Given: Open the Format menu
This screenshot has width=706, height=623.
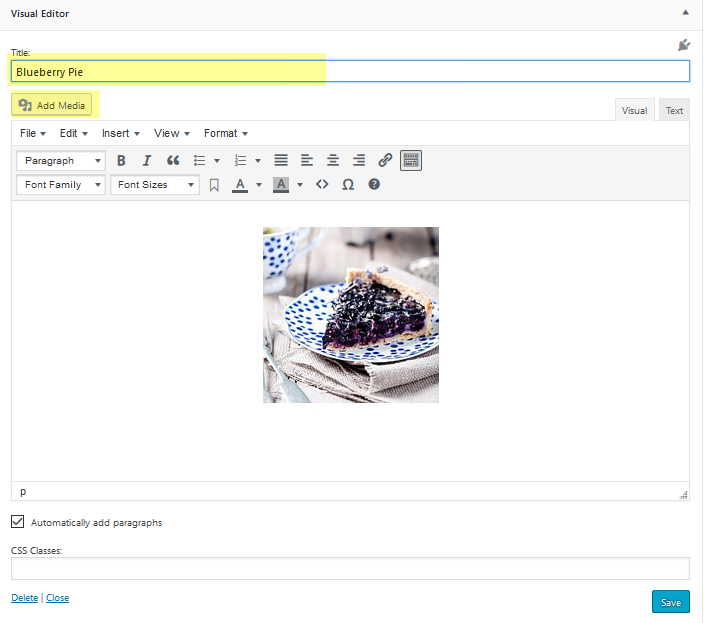Looking at the screenshot, I should 226,133.
